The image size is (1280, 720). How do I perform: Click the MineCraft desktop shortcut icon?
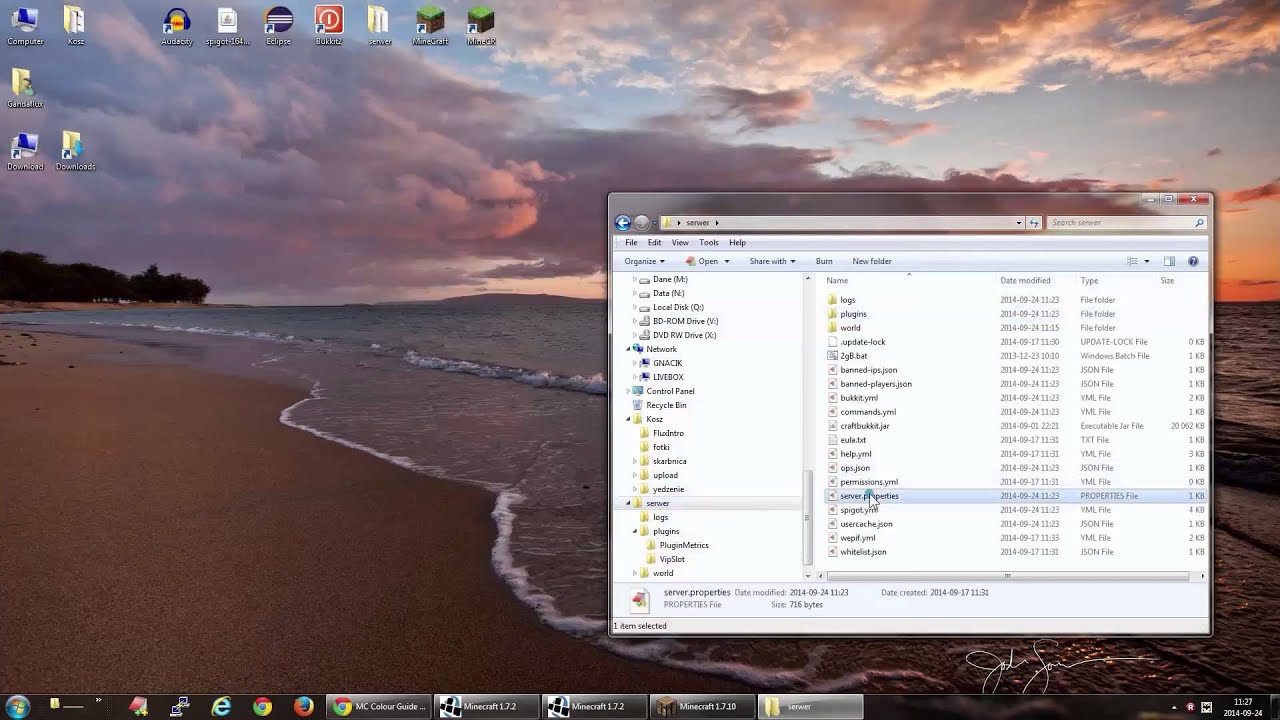pyautogui.click(x=430, y=26)
